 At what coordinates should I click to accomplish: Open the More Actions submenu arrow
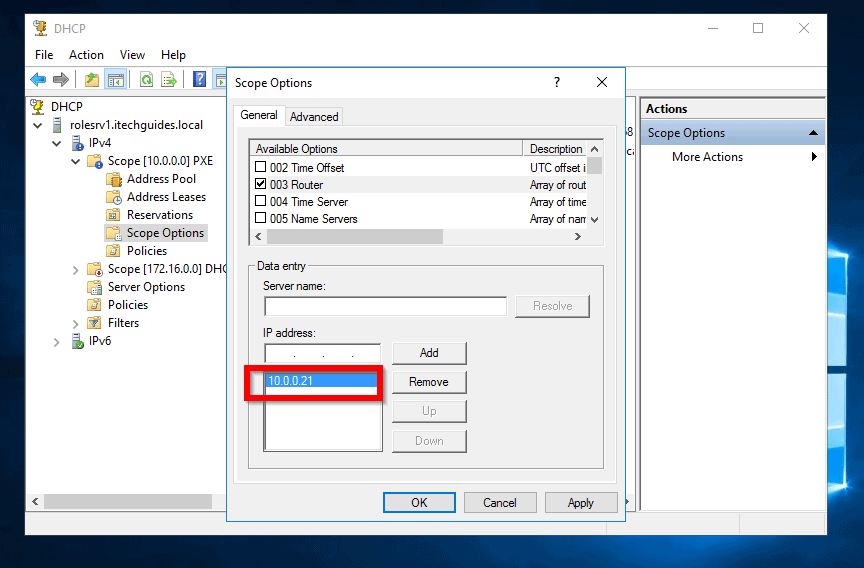[x=814, y=156]
